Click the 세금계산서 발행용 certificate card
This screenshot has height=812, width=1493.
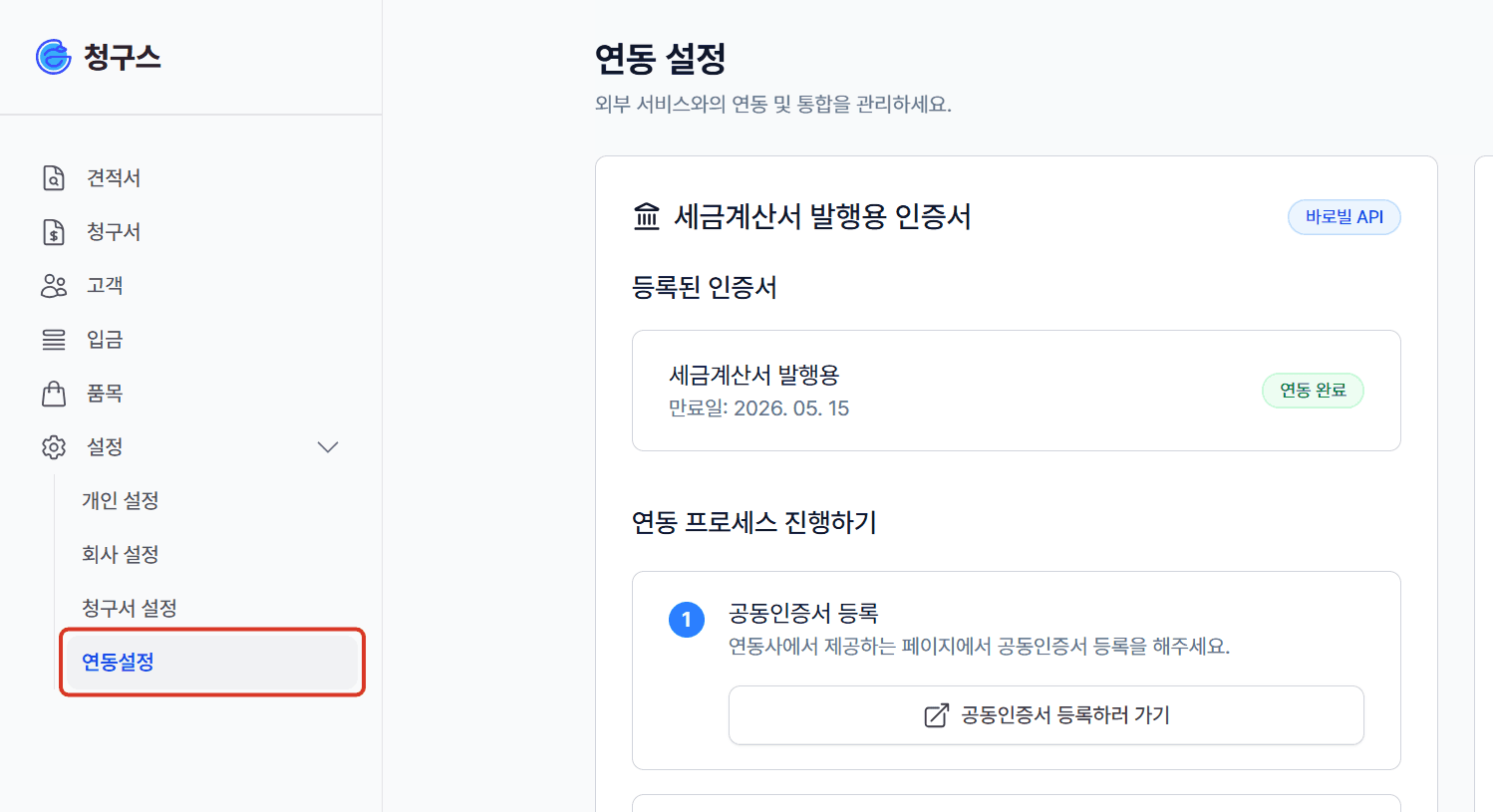[x=1017, y=391]
